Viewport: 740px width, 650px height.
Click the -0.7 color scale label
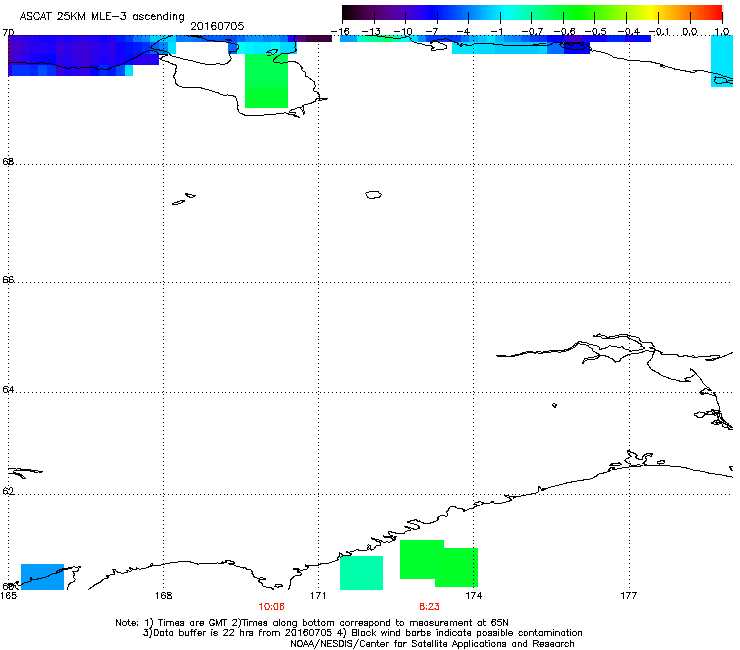[531, 32]
